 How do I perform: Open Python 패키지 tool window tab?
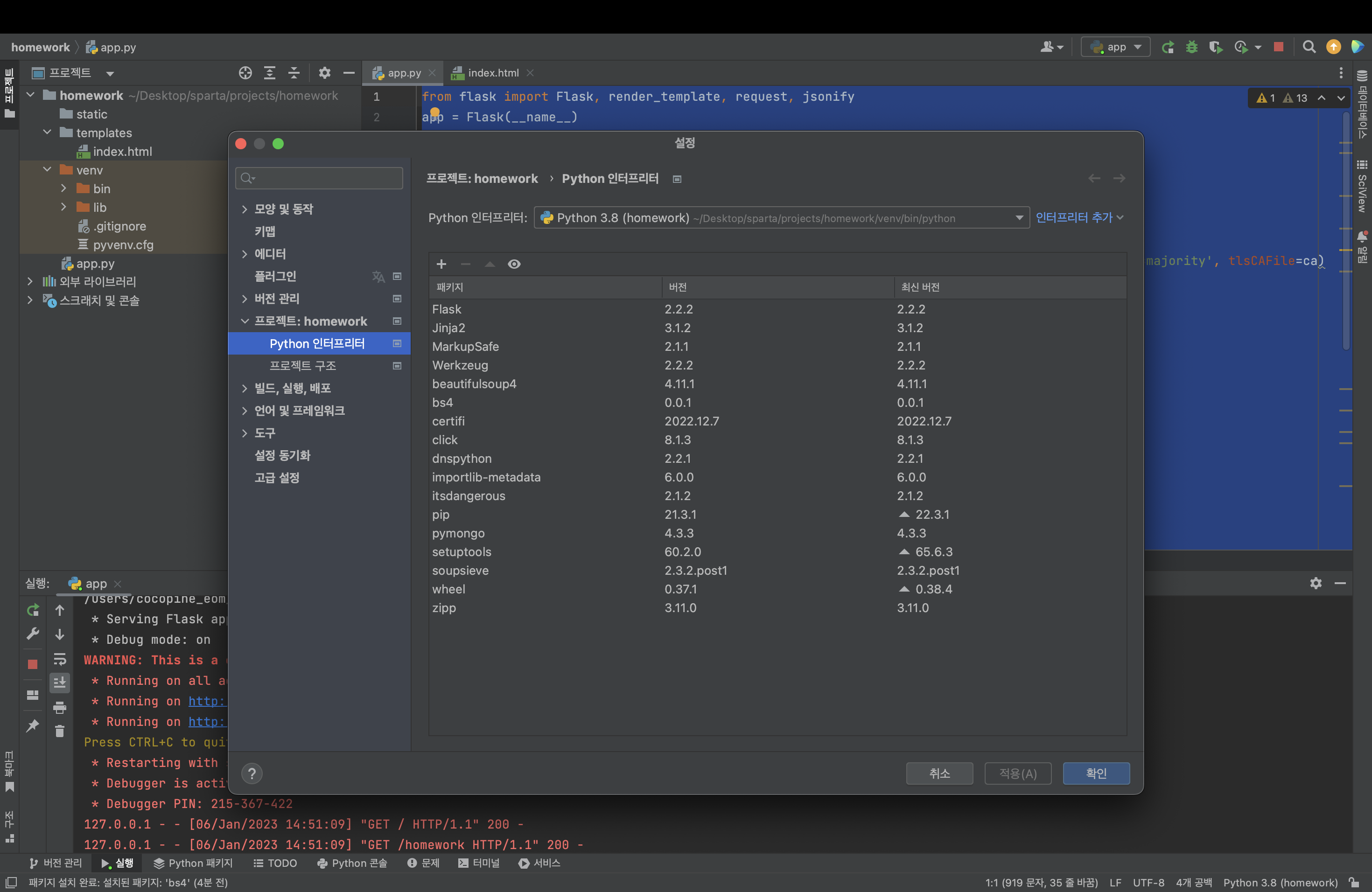193,863
